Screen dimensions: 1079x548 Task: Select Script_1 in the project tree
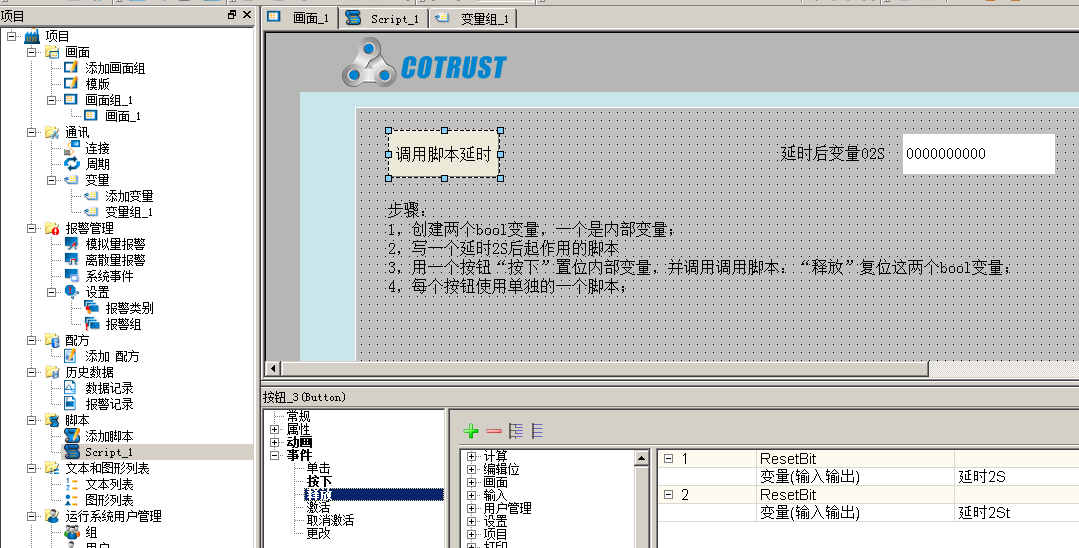(108, 452)
